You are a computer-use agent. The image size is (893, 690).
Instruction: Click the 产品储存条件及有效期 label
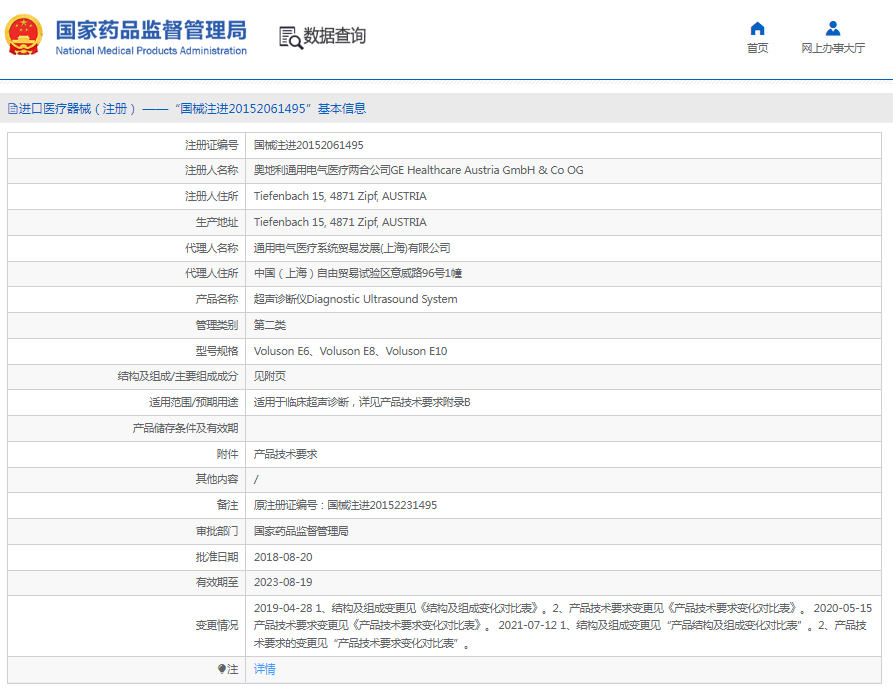[185, 428]
